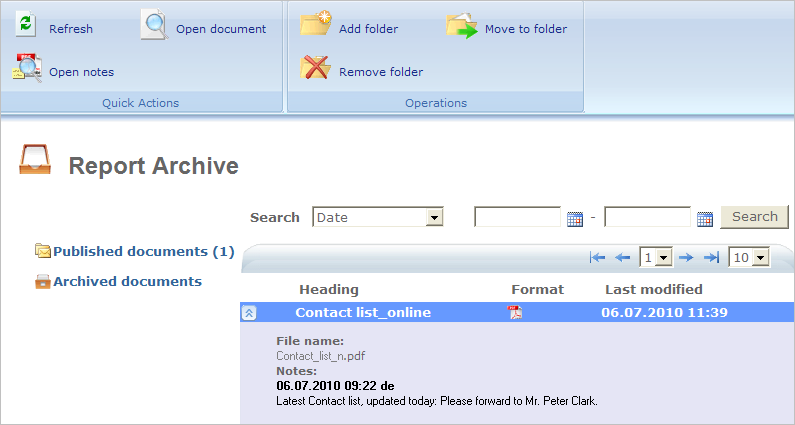795x425 pixels.
Task: Click the end date input field
Action: pos(647,217)
